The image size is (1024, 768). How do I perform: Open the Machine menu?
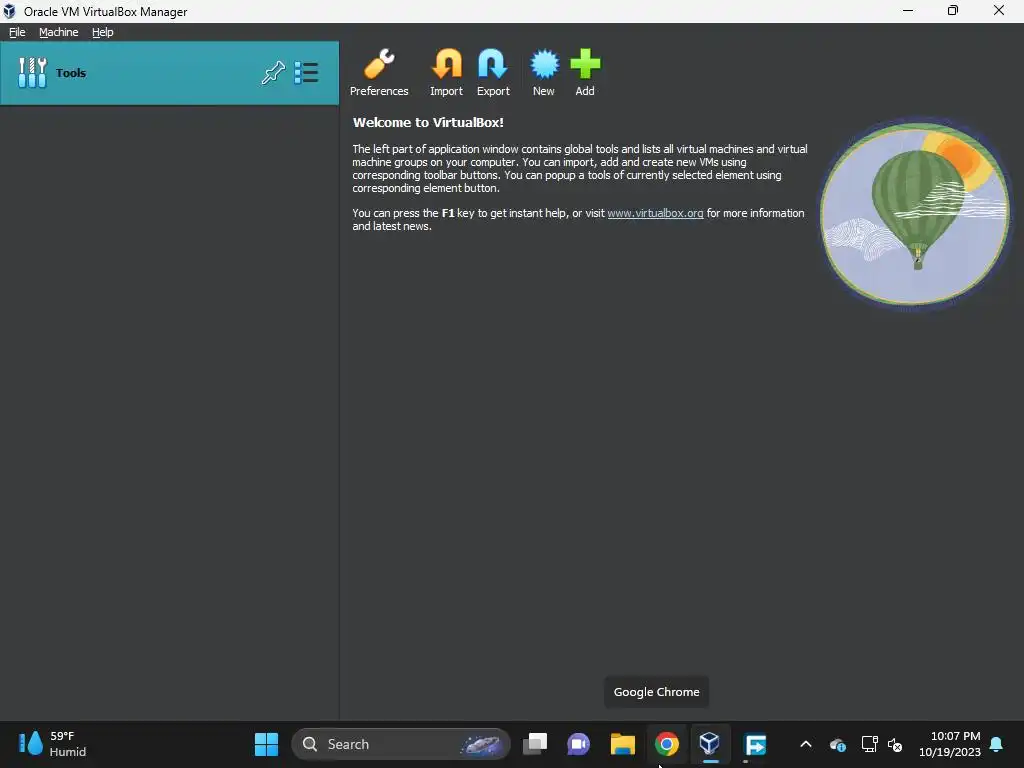(x=58, y=32)
